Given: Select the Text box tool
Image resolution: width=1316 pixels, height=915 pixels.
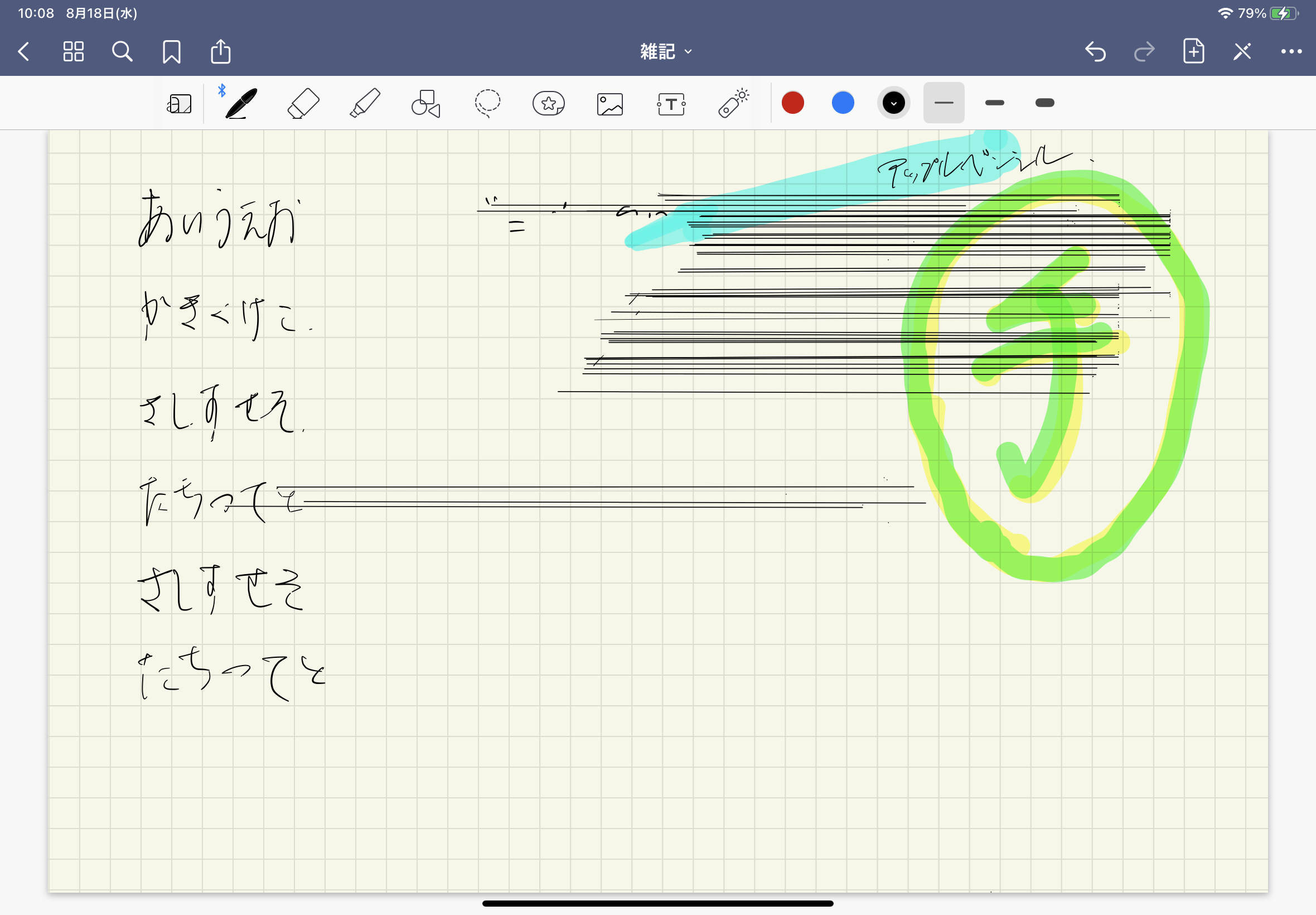Looking at the screenshot, I should point(671,104).
